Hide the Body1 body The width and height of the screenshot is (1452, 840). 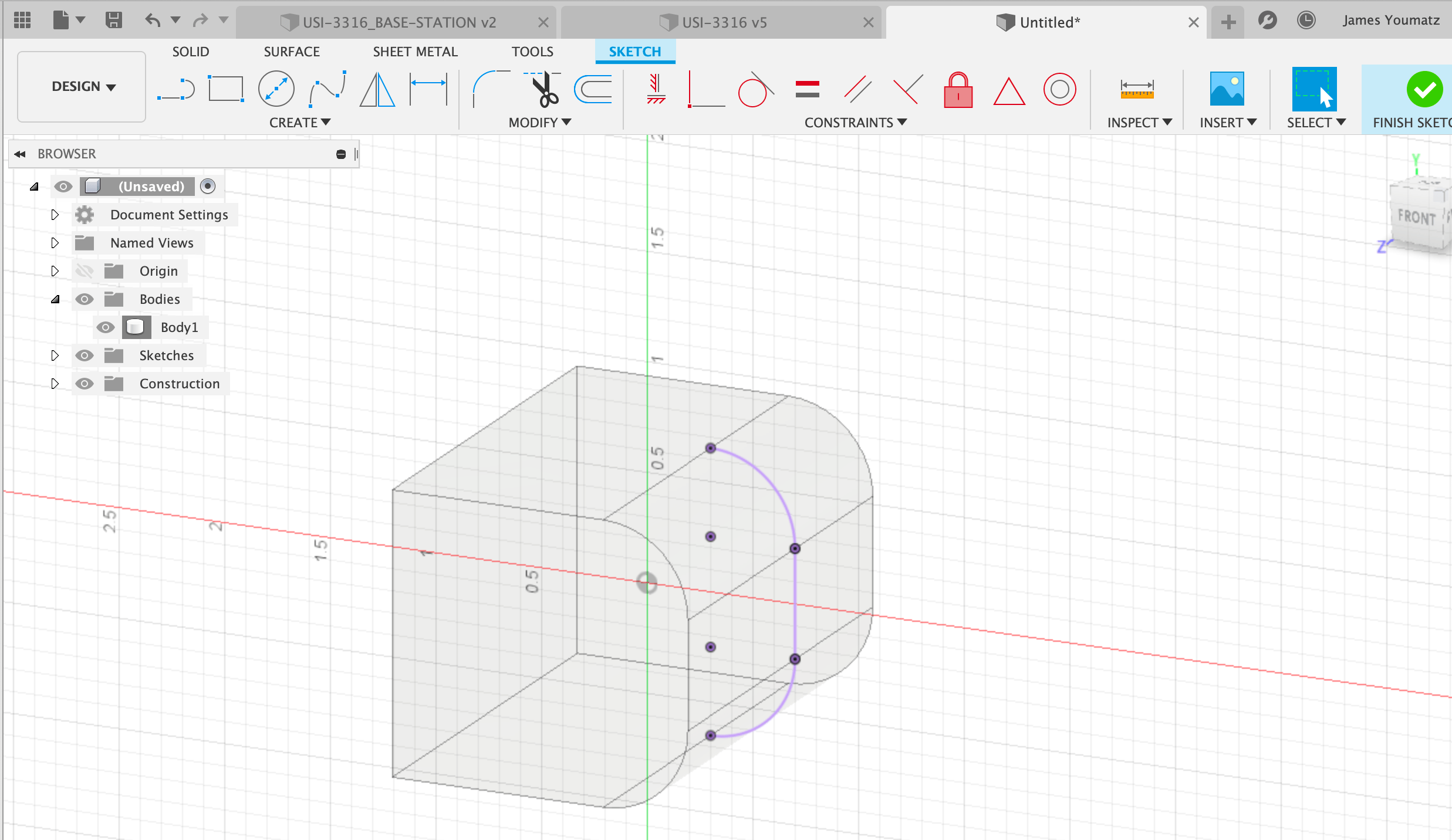[106, 327]
